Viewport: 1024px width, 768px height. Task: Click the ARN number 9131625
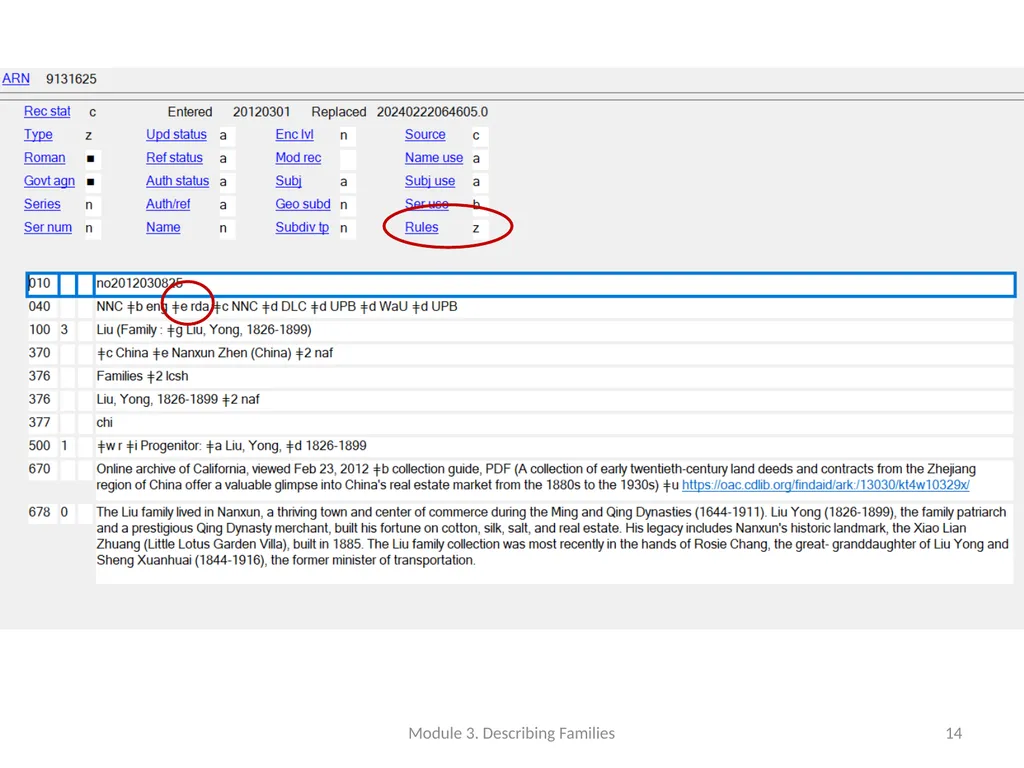[x=71, y=79]
